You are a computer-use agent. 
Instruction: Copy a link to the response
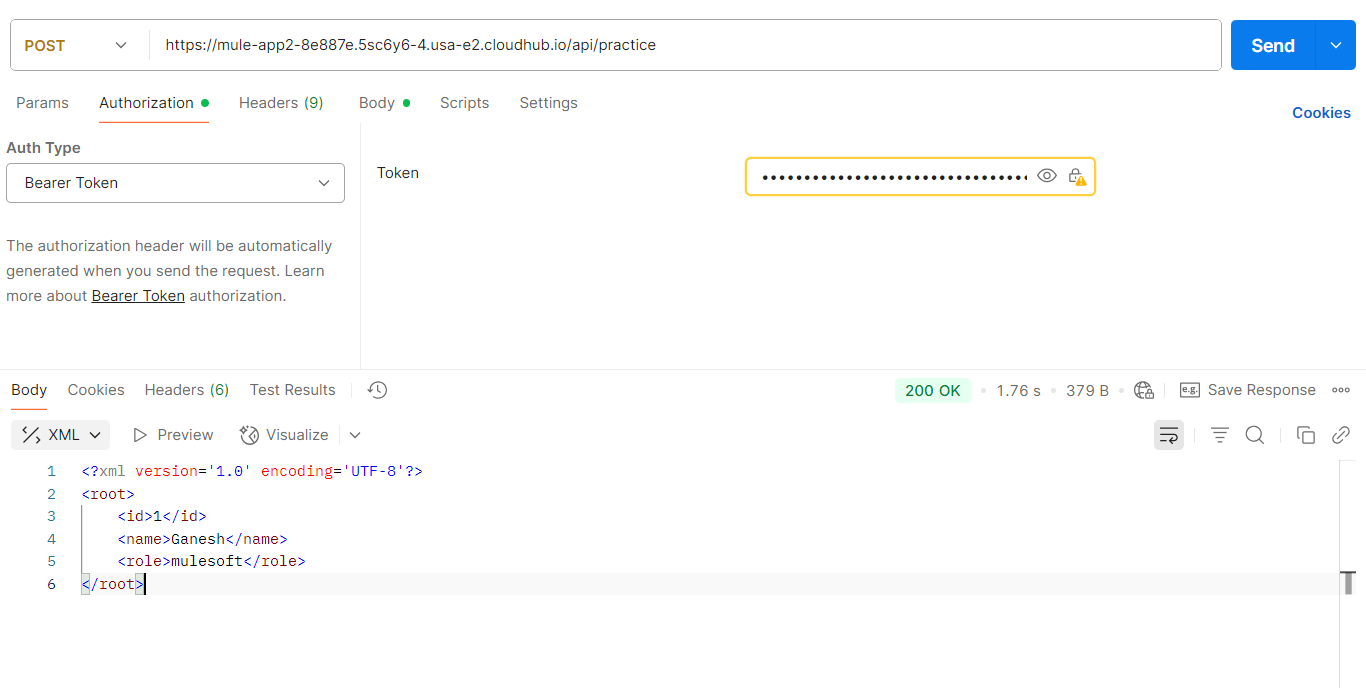[x=1341, y=434]
